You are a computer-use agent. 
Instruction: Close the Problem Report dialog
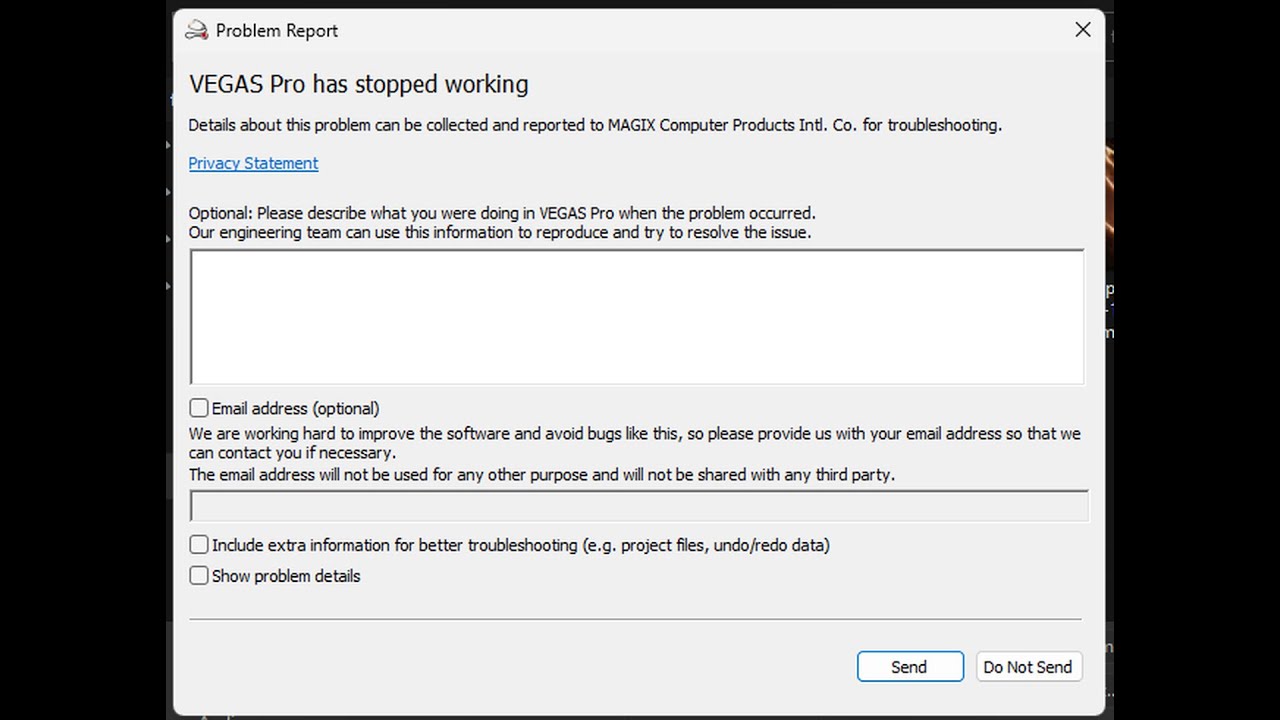point(1083,30)
